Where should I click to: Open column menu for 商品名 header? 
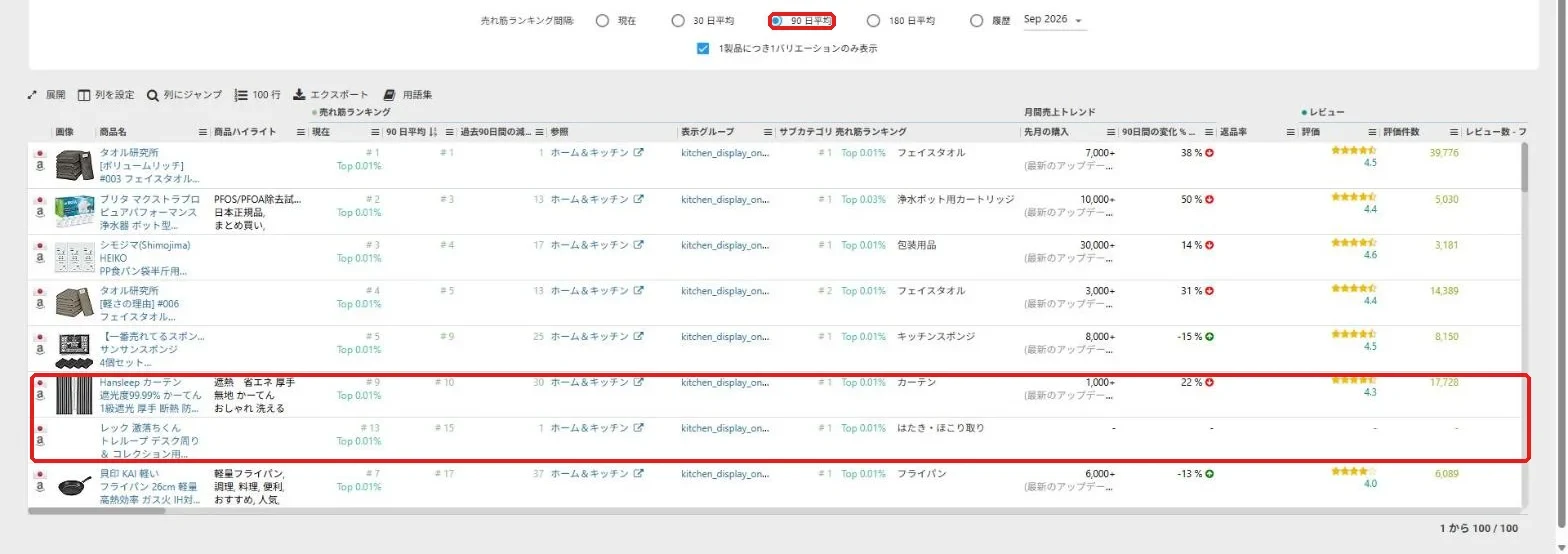[x=203, y=132]
